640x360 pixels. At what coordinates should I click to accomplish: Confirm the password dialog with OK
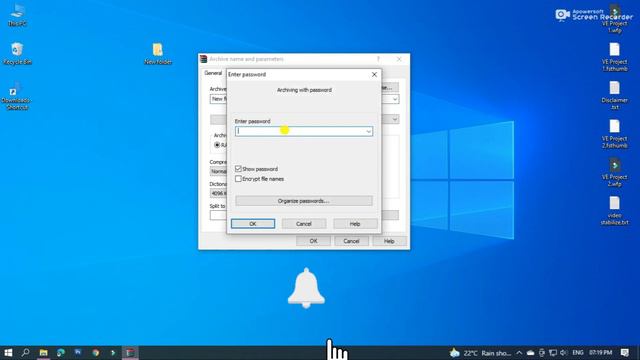(253, 224)
